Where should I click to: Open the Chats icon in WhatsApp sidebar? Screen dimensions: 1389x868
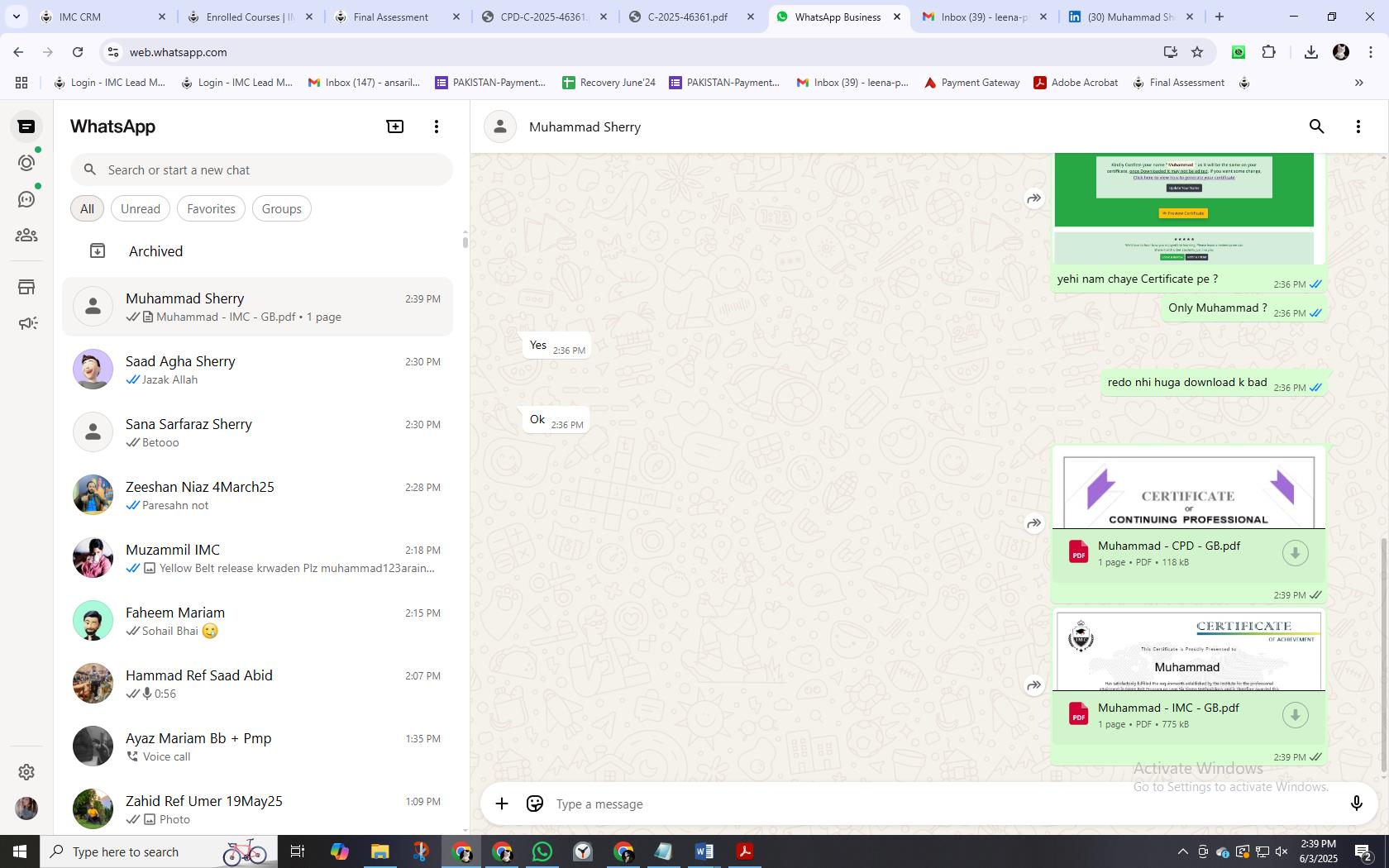[26, 126]
